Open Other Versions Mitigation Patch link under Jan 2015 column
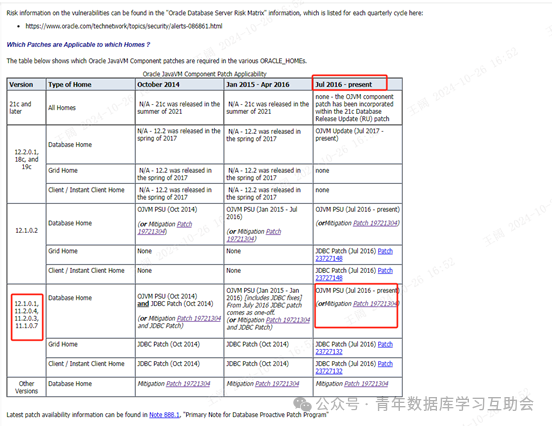Image resolution: width=552 pixels, height=426 pixels. pyautogui.click(x=277, y=384)
